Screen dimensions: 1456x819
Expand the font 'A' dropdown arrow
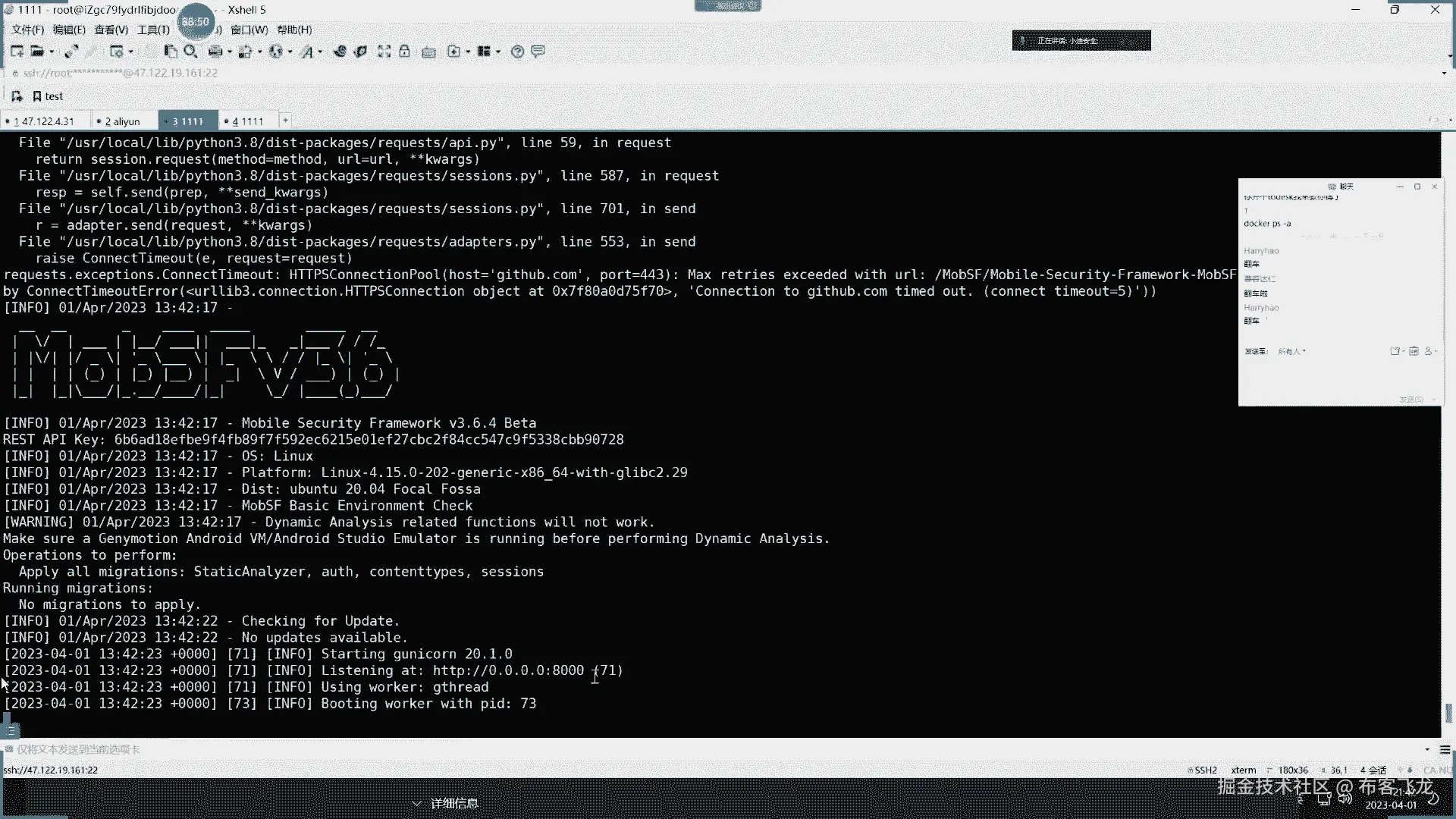coord(320,52)
